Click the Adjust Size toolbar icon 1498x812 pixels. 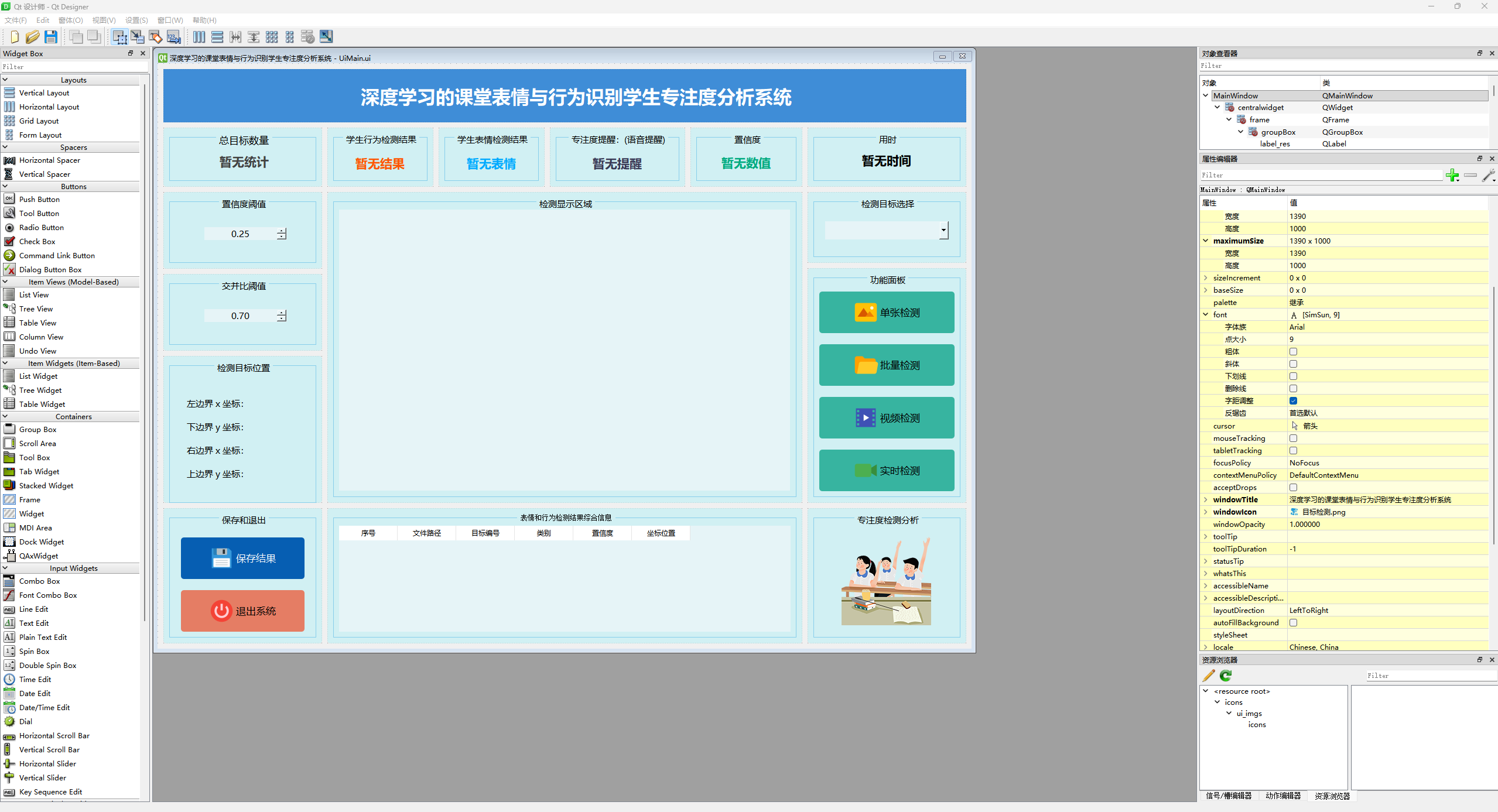point(326,37)
